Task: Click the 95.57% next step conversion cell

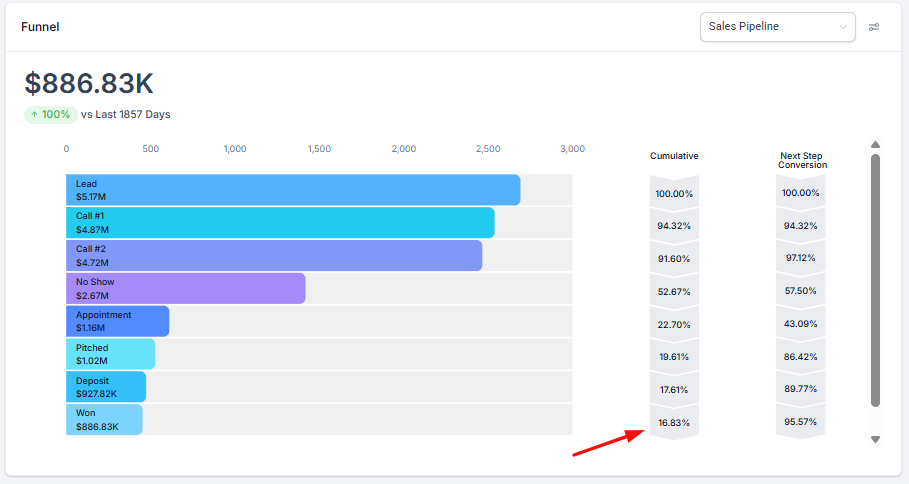Action: (801, 422)
